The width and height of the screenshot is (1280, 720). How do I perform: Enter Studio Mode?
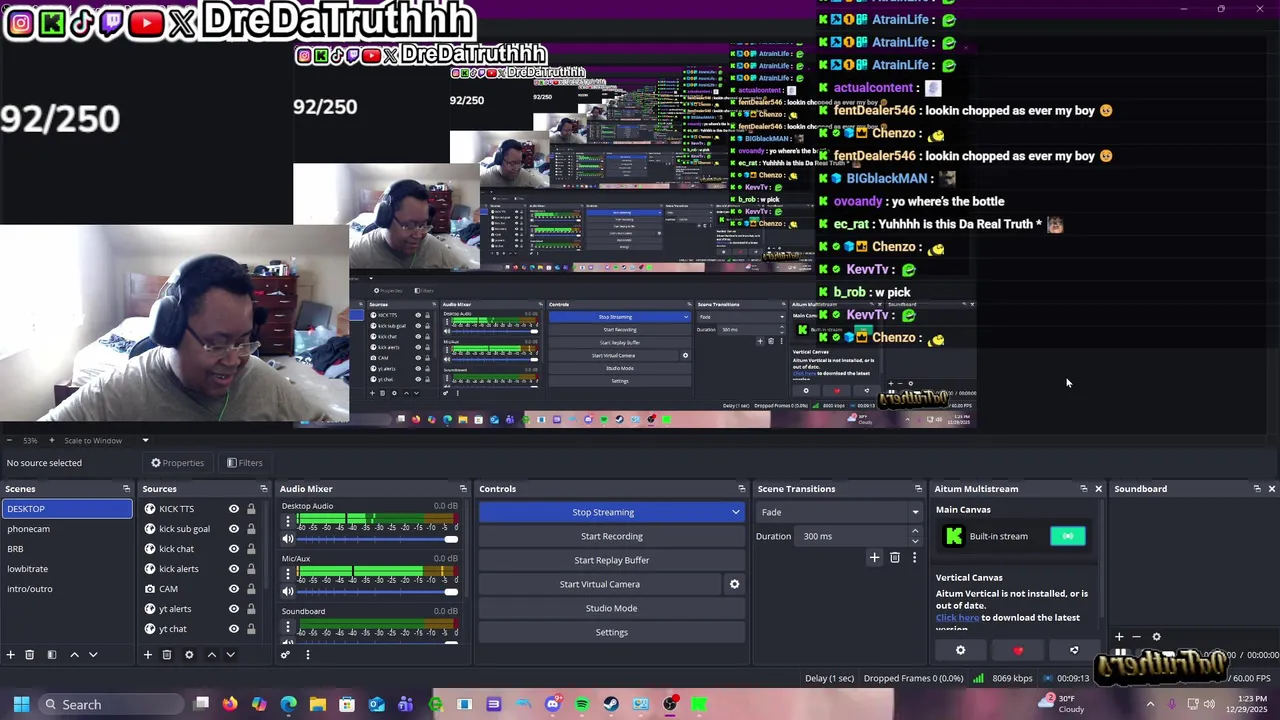(x=612, y=609)
